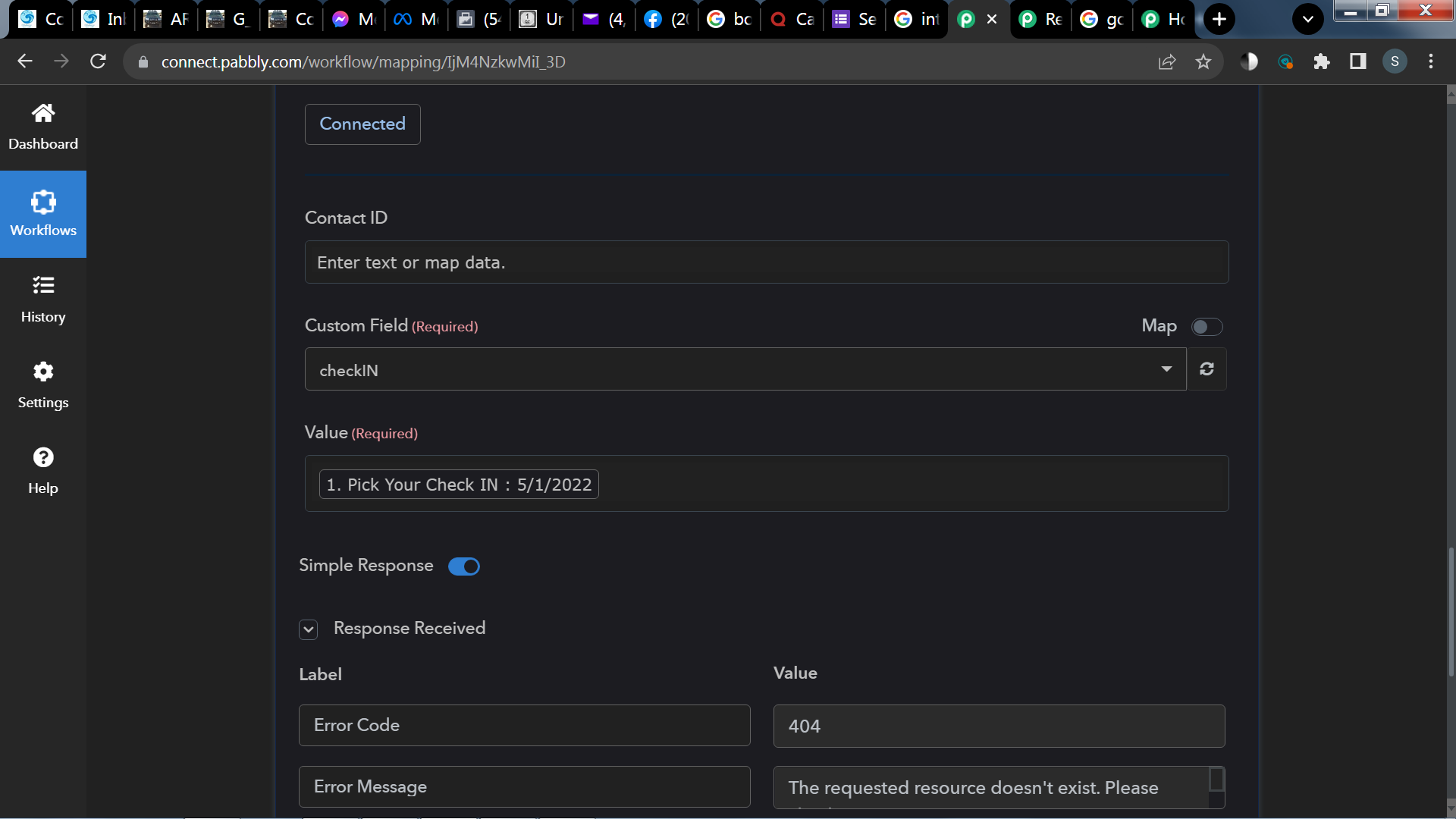
Task: Click the 404 value field
Action: [999, 726]
